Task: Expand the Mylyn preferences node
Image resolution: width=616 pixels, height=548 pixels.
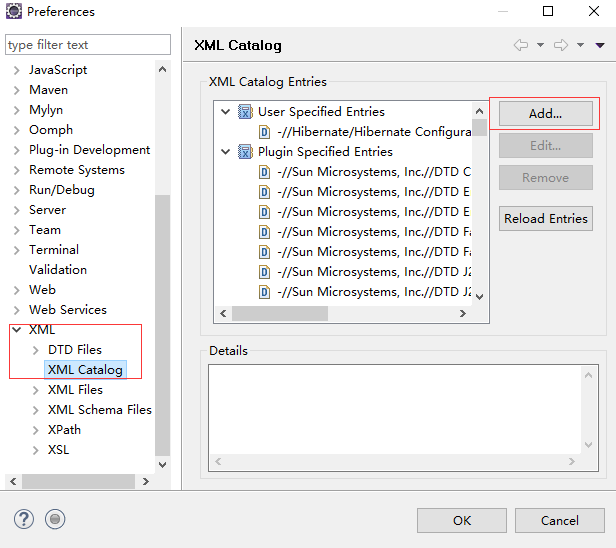Action: (x=16, y=110)
